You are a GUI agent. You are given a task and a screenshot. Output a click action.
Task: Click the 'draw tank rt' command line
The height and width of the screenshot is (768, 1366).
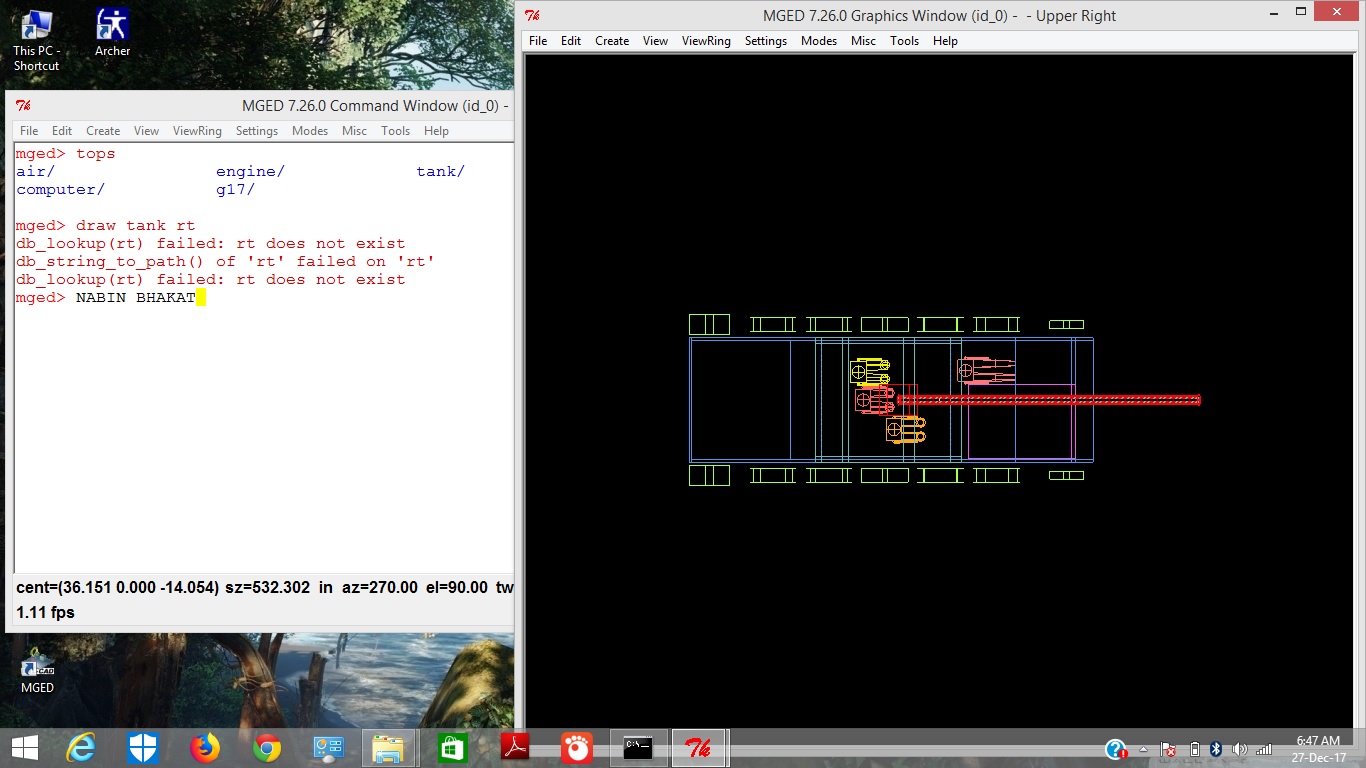coord(106,226)
